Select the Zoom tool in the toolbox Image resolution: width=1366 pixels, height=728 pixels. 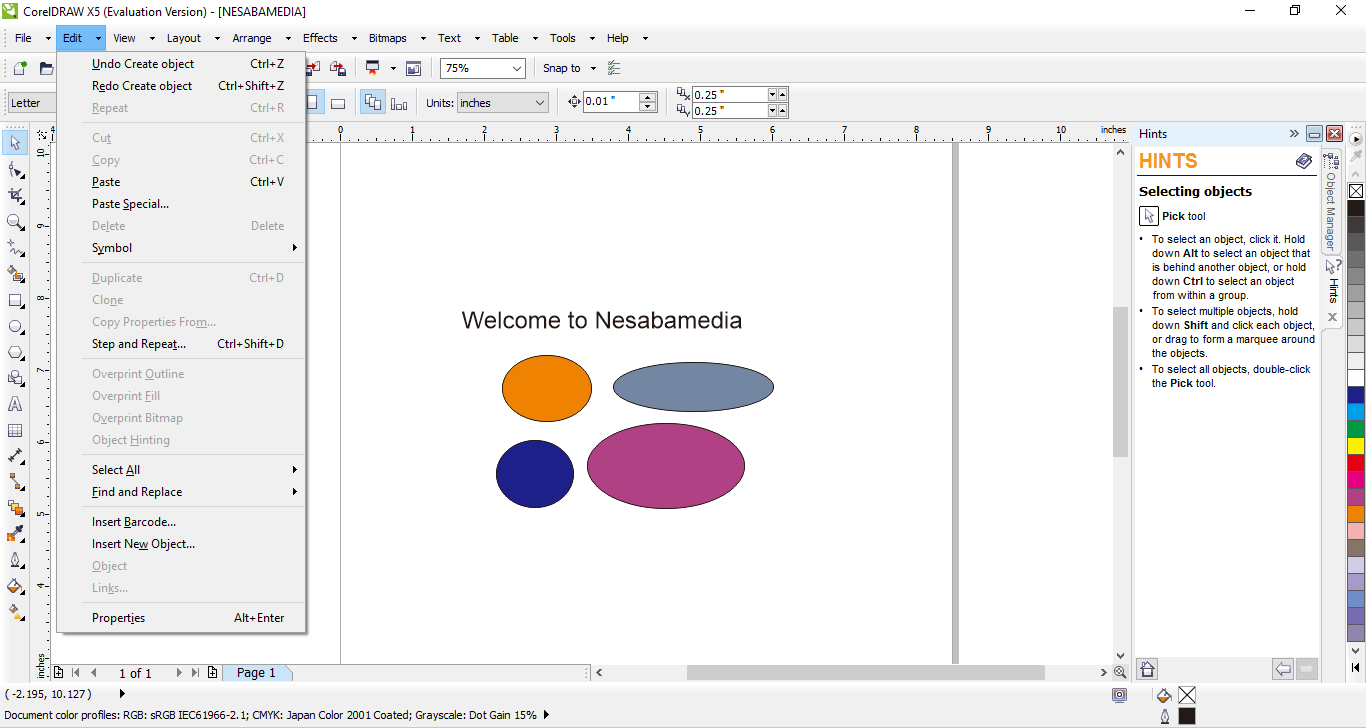pyautogui.click(x=15, y=222)
